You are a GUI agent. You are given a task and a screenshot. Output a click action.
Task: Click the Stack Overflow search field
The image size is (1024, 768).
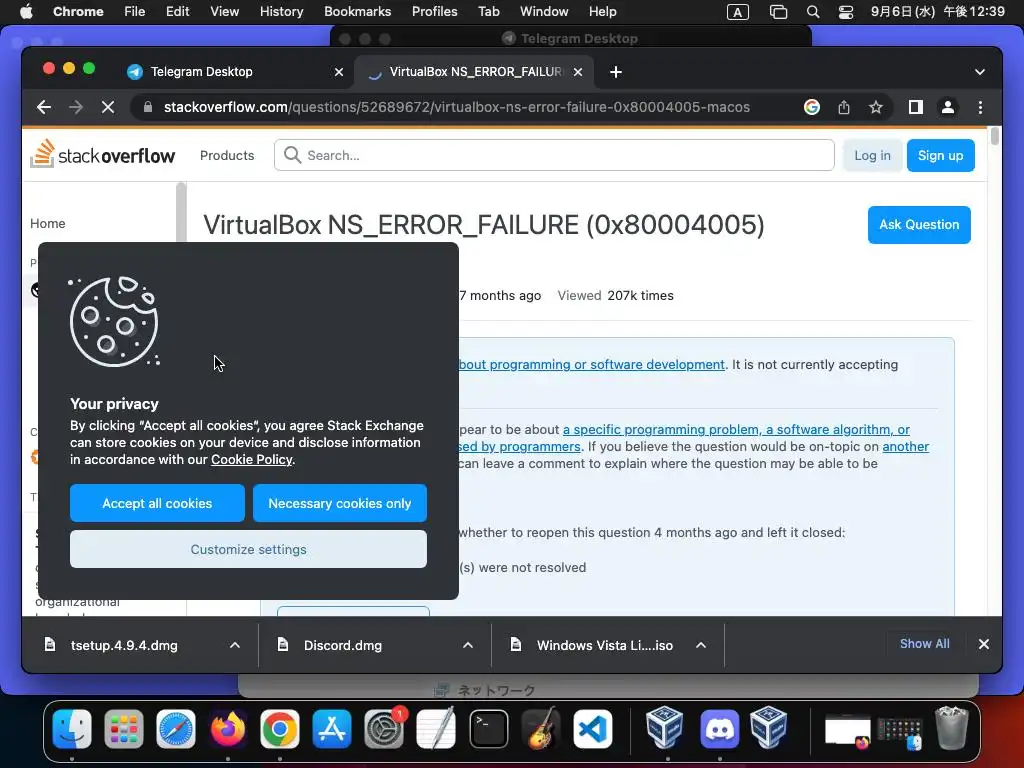pos(554,155)
